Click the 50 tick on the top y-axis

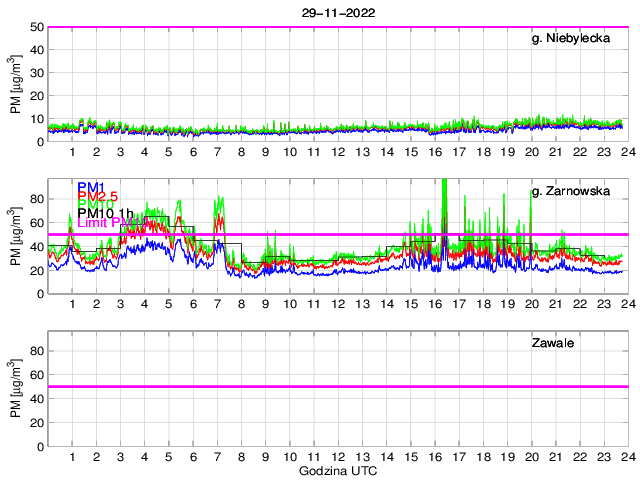(x=35, y=27)
